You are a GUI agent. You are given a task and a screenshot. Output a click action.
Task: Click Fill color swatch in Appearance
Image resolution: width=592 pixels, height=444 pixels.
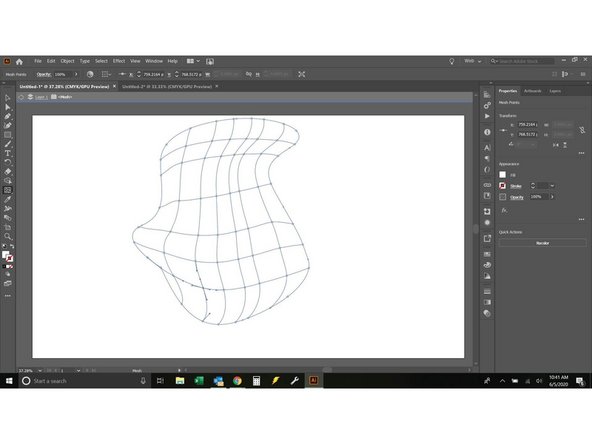click(503, 175)
